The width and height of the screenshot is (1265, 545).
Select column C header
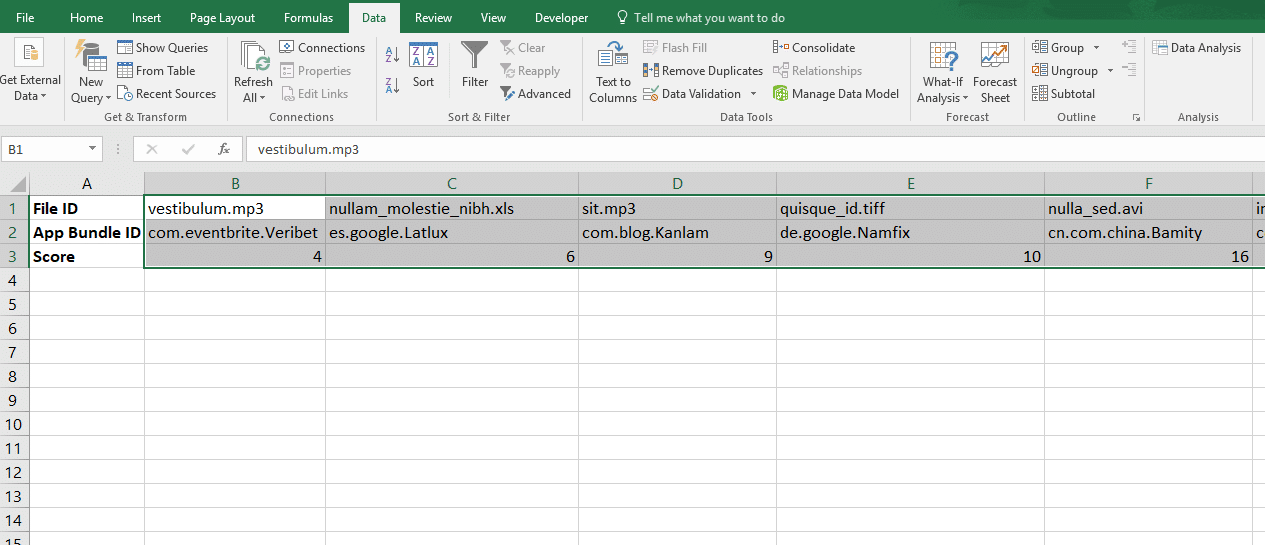coord(451,184)
